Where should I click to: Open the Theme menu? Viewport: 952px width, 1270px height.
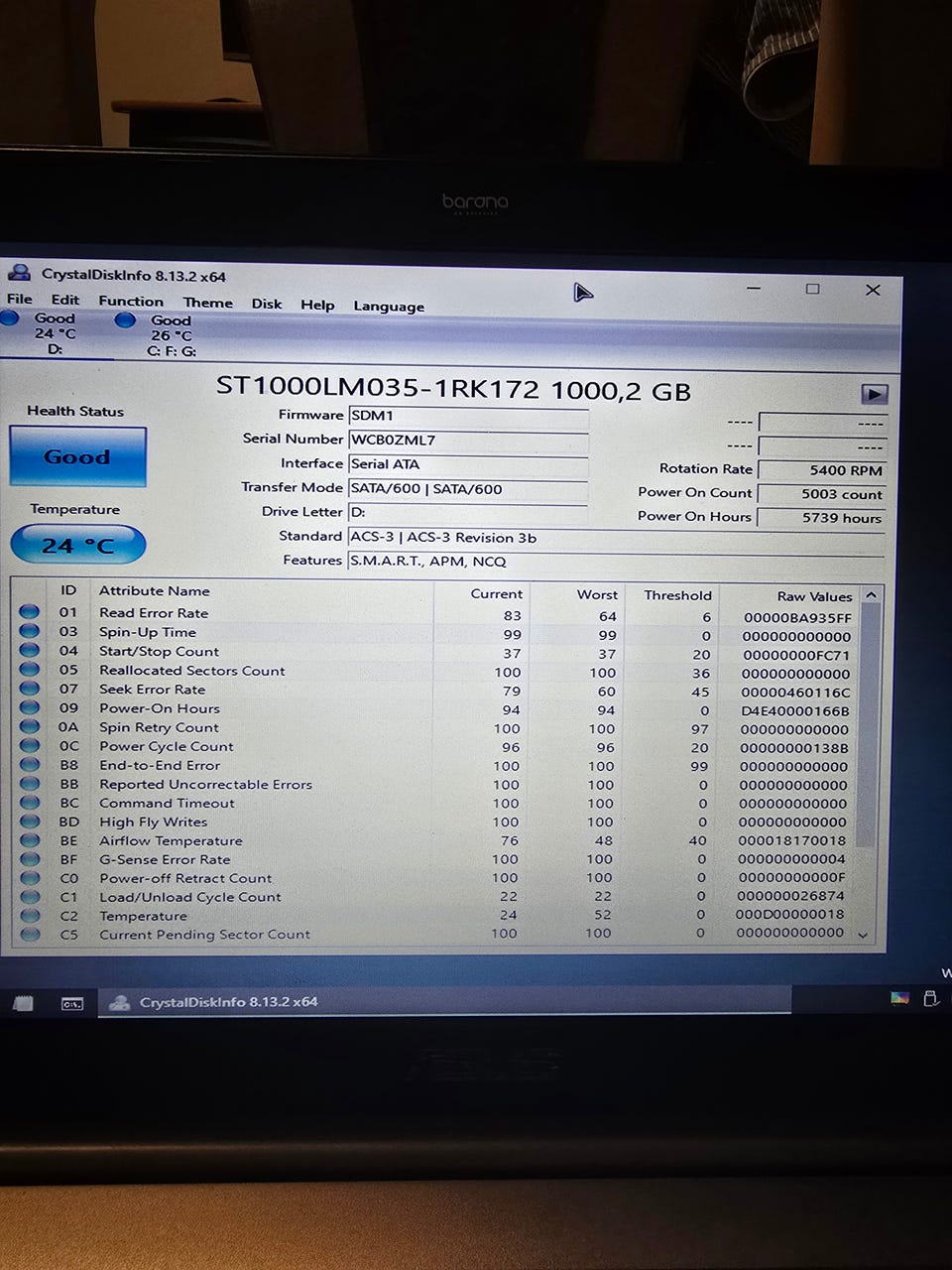[x=207, y=303]
